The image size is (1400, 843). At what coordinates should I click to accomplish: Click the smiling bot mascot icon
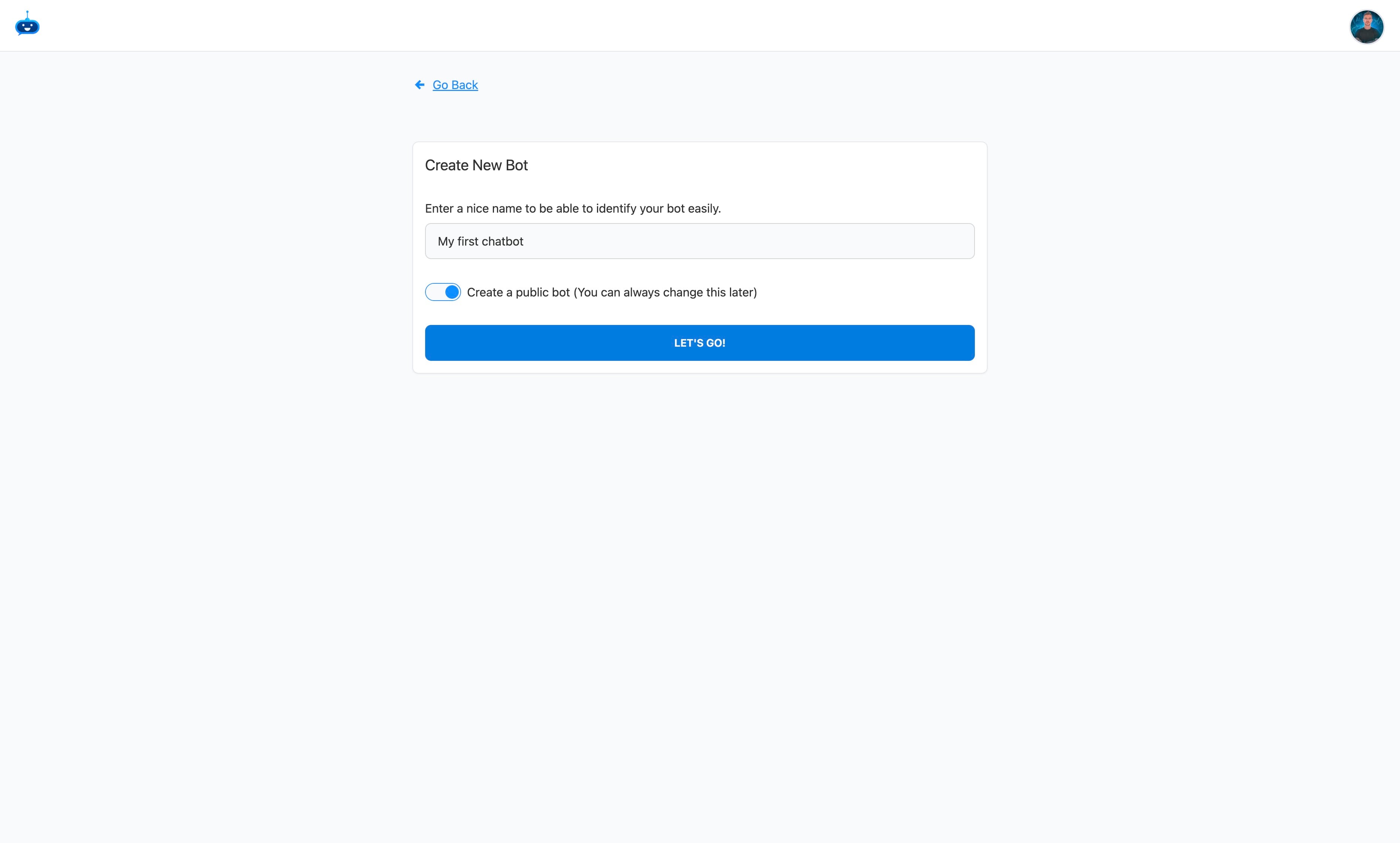(x=27, y=25)
